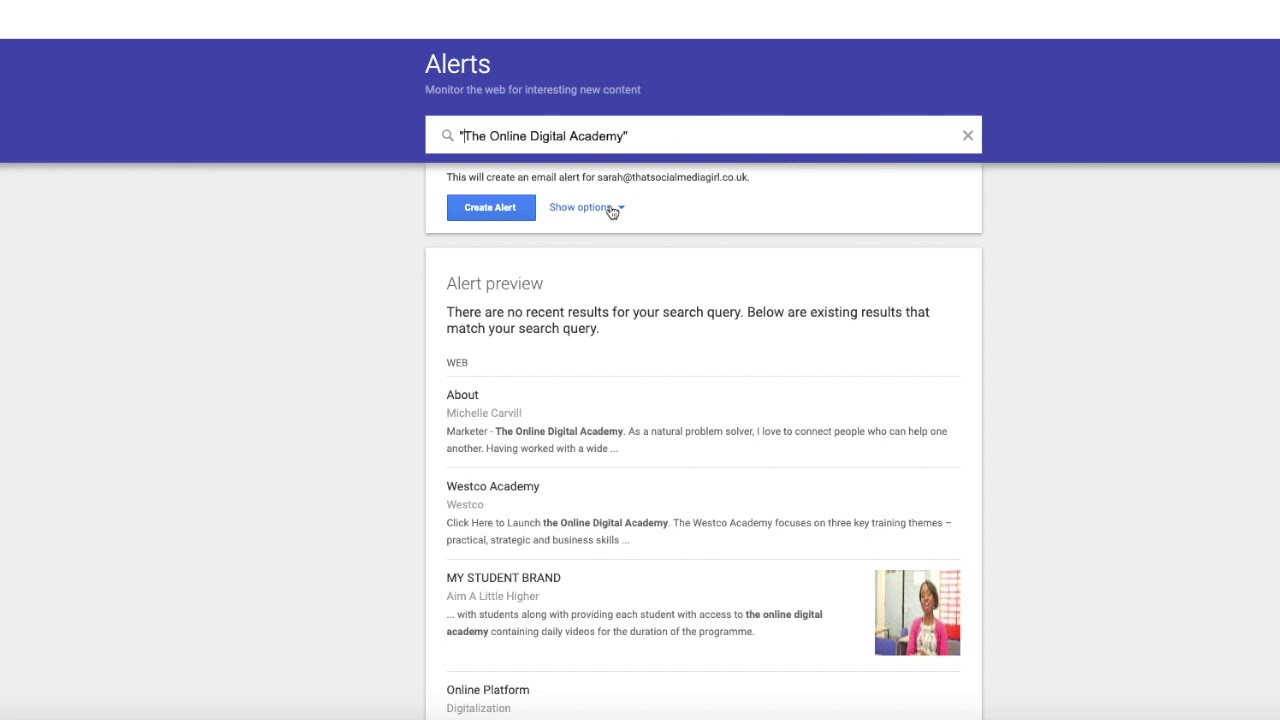The height and width of the screenshot is (720, 1280).
Task: Click the MY STUDENT BRAND video thumbnail
Action: [x=917, y=613]
